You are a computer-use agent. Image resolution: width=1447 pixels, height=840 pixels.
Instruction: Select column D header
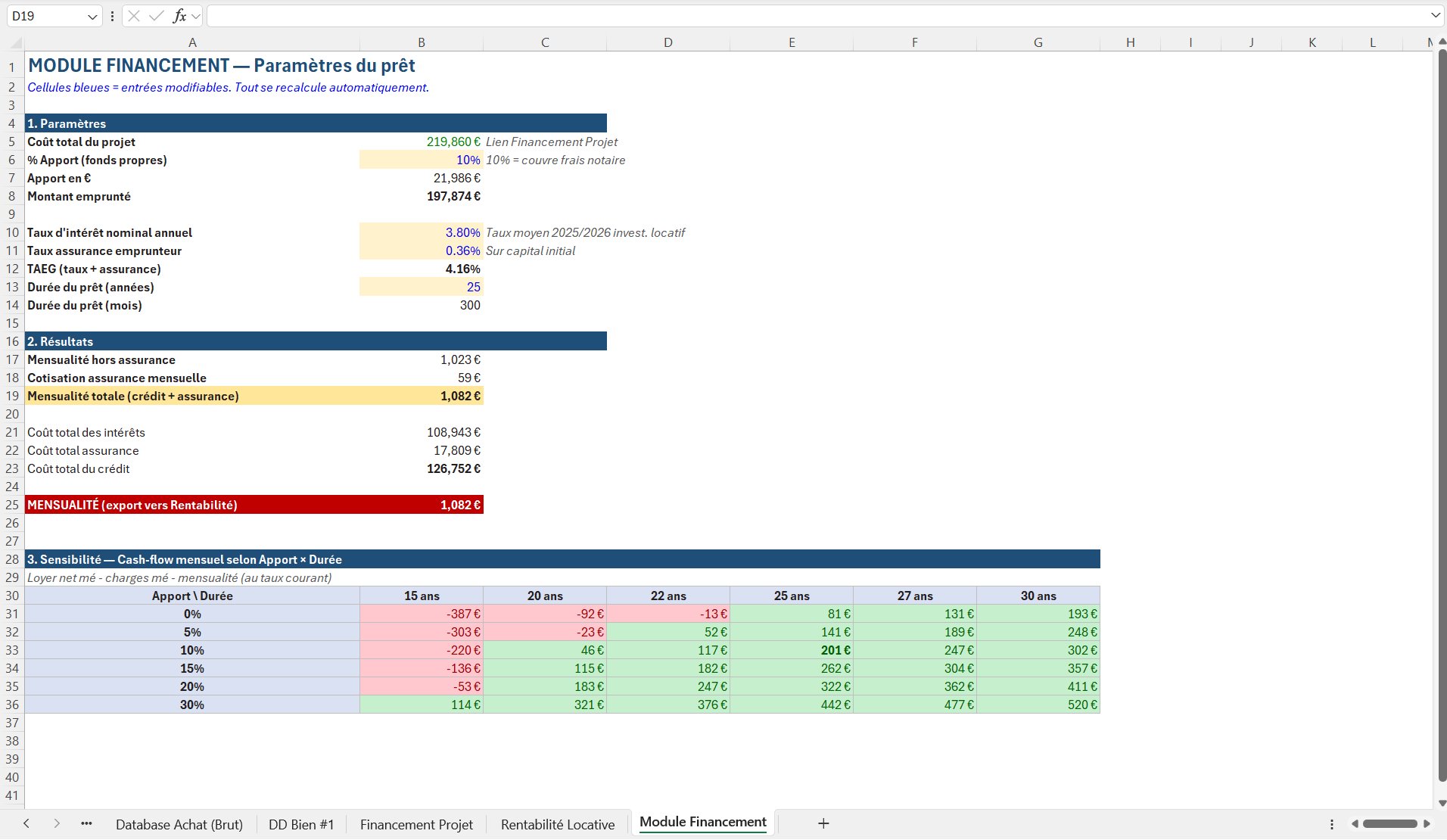(x=668, y=42)
